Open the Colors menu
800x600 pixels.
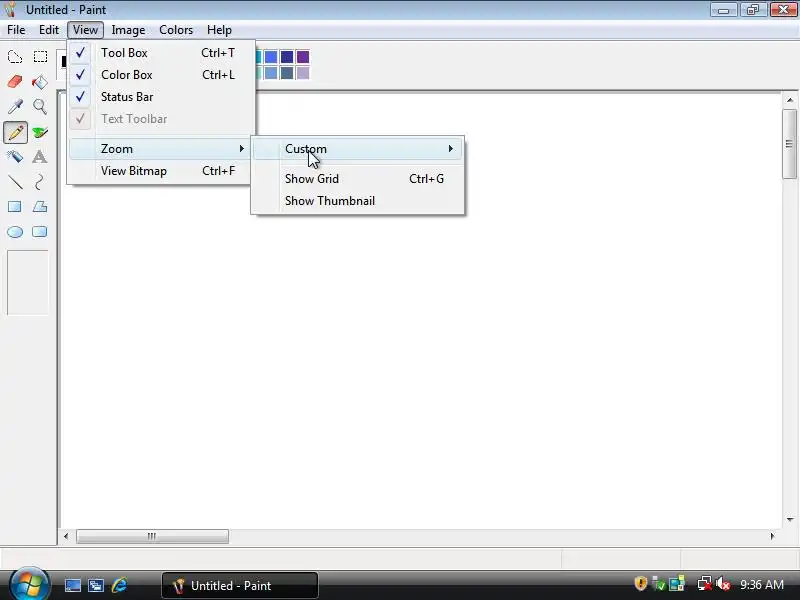[176, 30]
